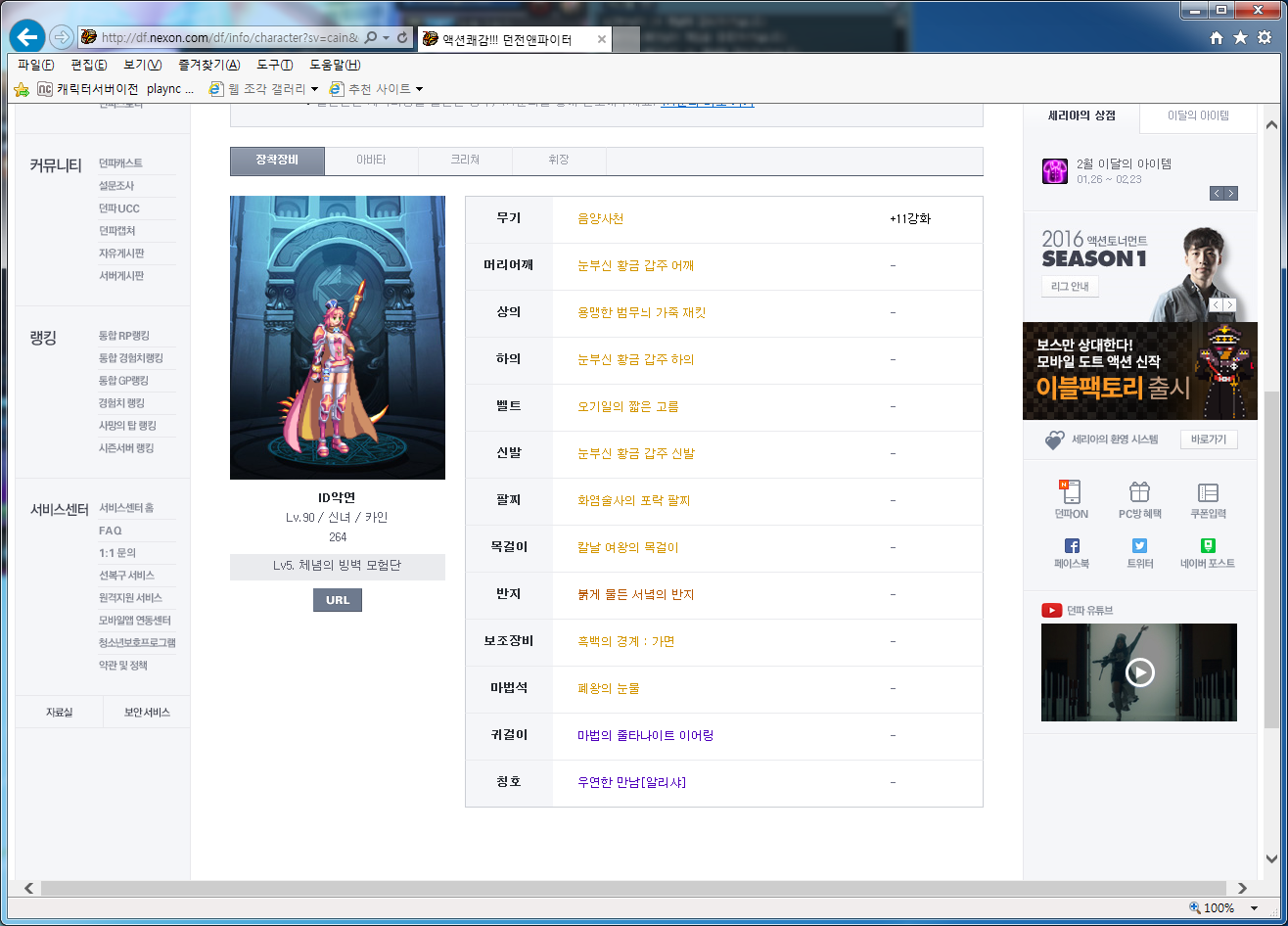Click the title item 우연한 만남[알리샤]
The height and width of the screenshot is (926, 1288).
pyautogui.click(x=632, y=783)
